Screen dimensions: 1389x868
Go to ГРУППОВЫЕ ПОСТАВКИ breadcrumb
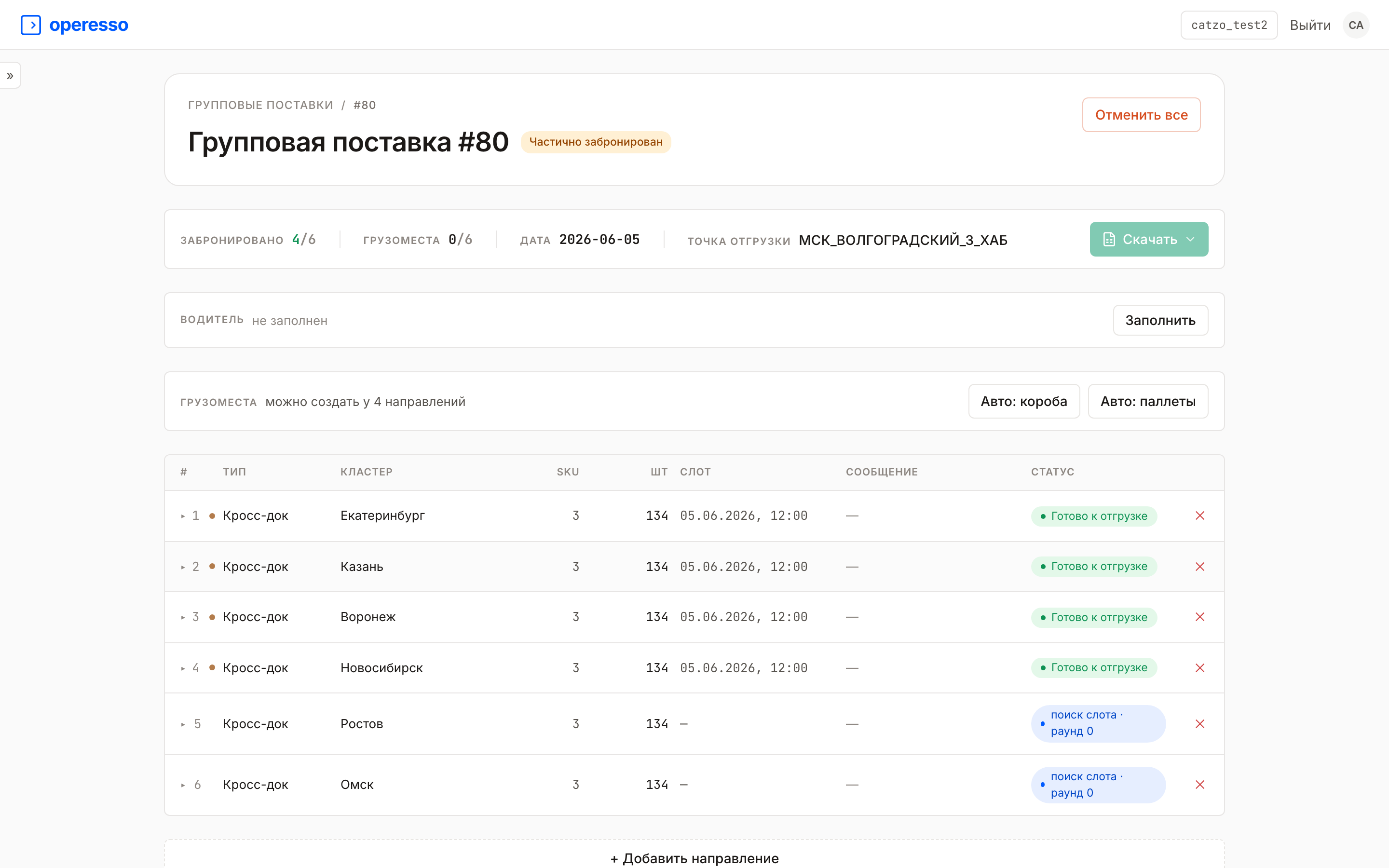tap(260, 105)
